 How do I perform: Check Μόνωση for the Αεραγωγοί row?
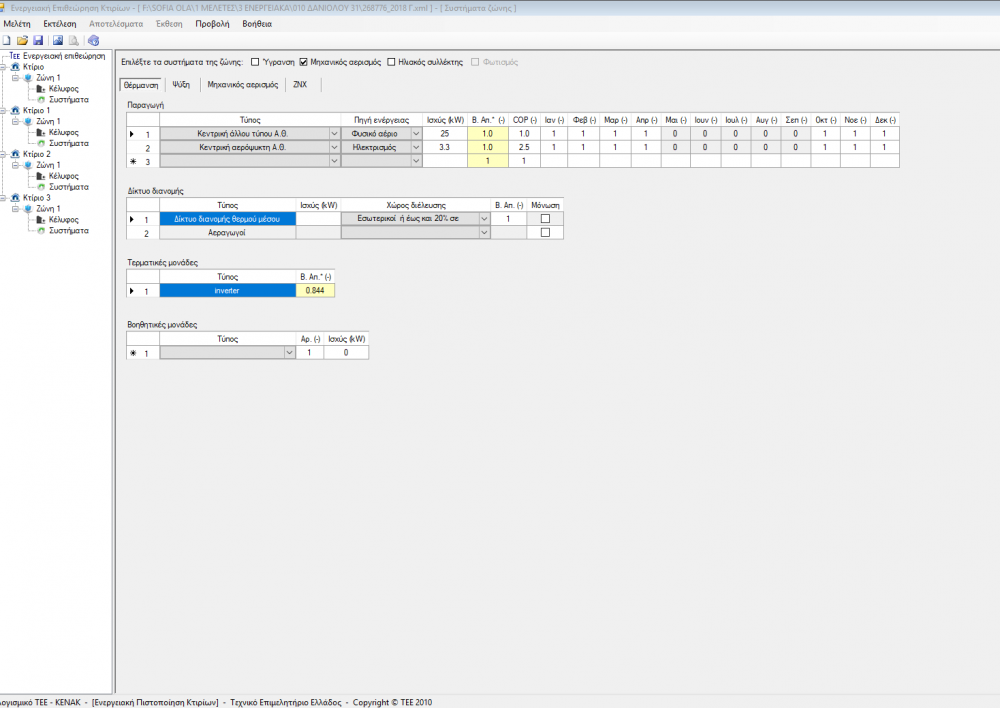point(545,232)
